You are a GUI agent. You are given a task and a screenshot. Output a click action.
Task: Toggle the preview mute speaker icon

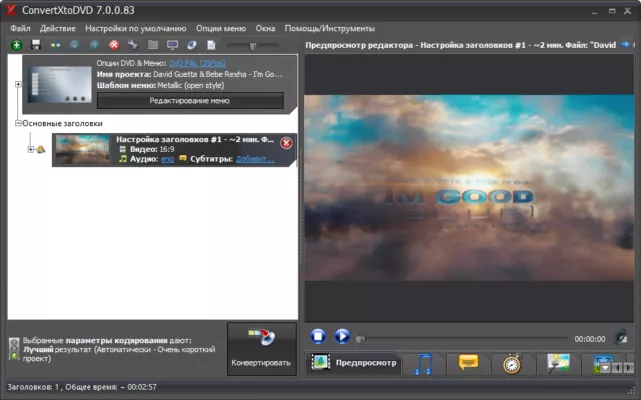click(x=621, y=337)
